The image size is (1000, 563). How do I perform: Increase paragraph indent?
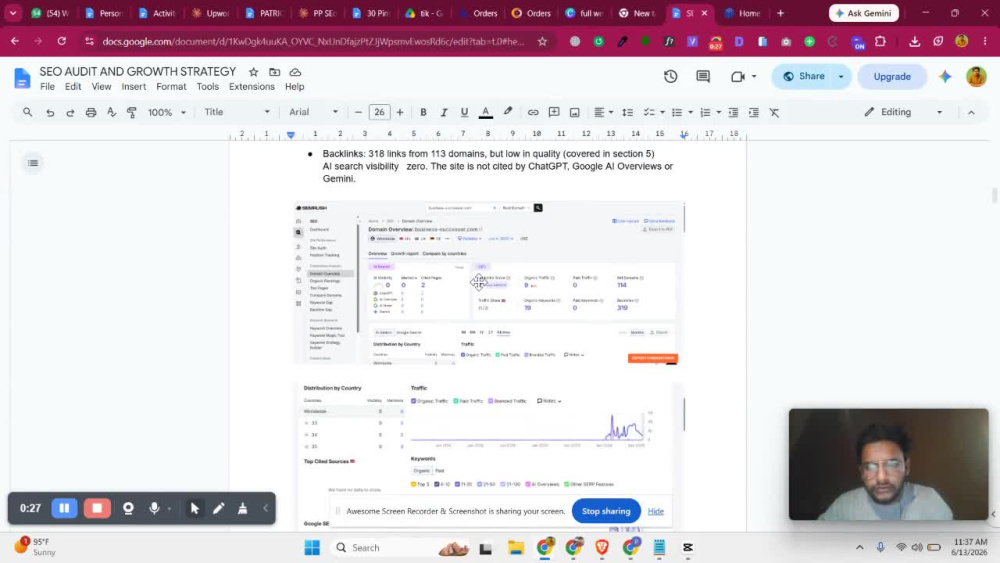(x=754, y=112)
